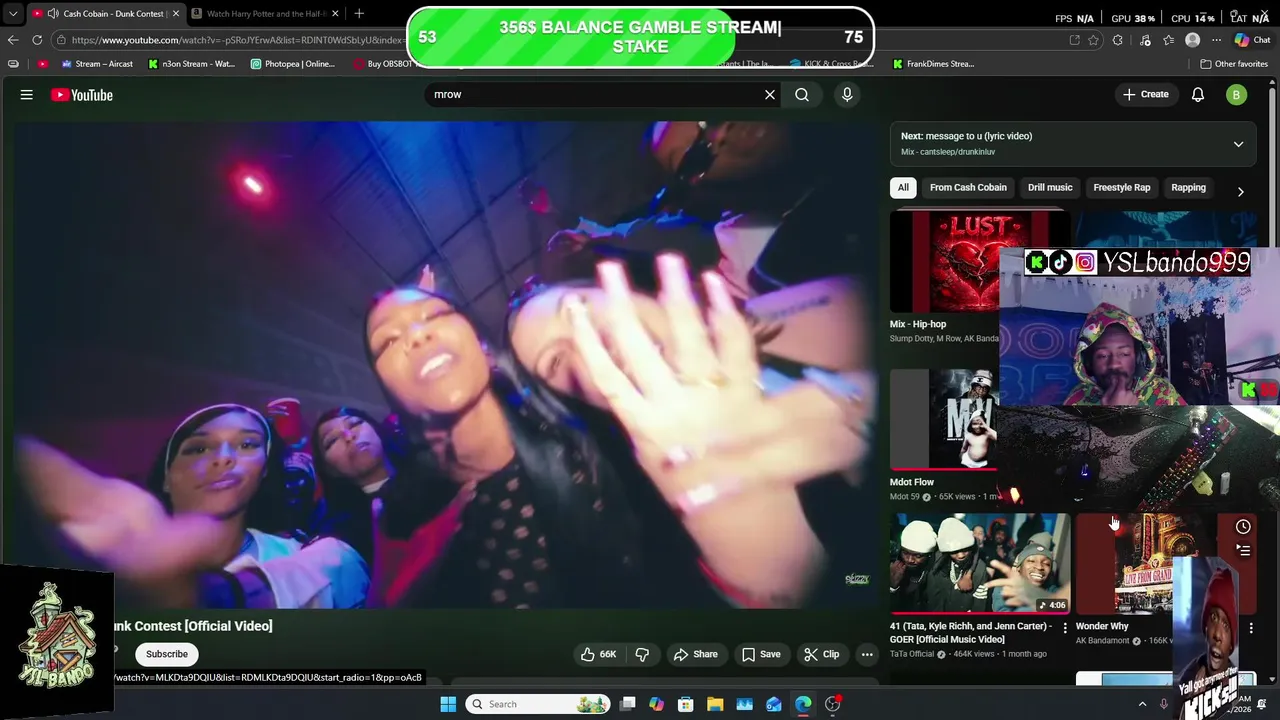
Task: Go to the YouTube home logo
Action: click(82, 95)
